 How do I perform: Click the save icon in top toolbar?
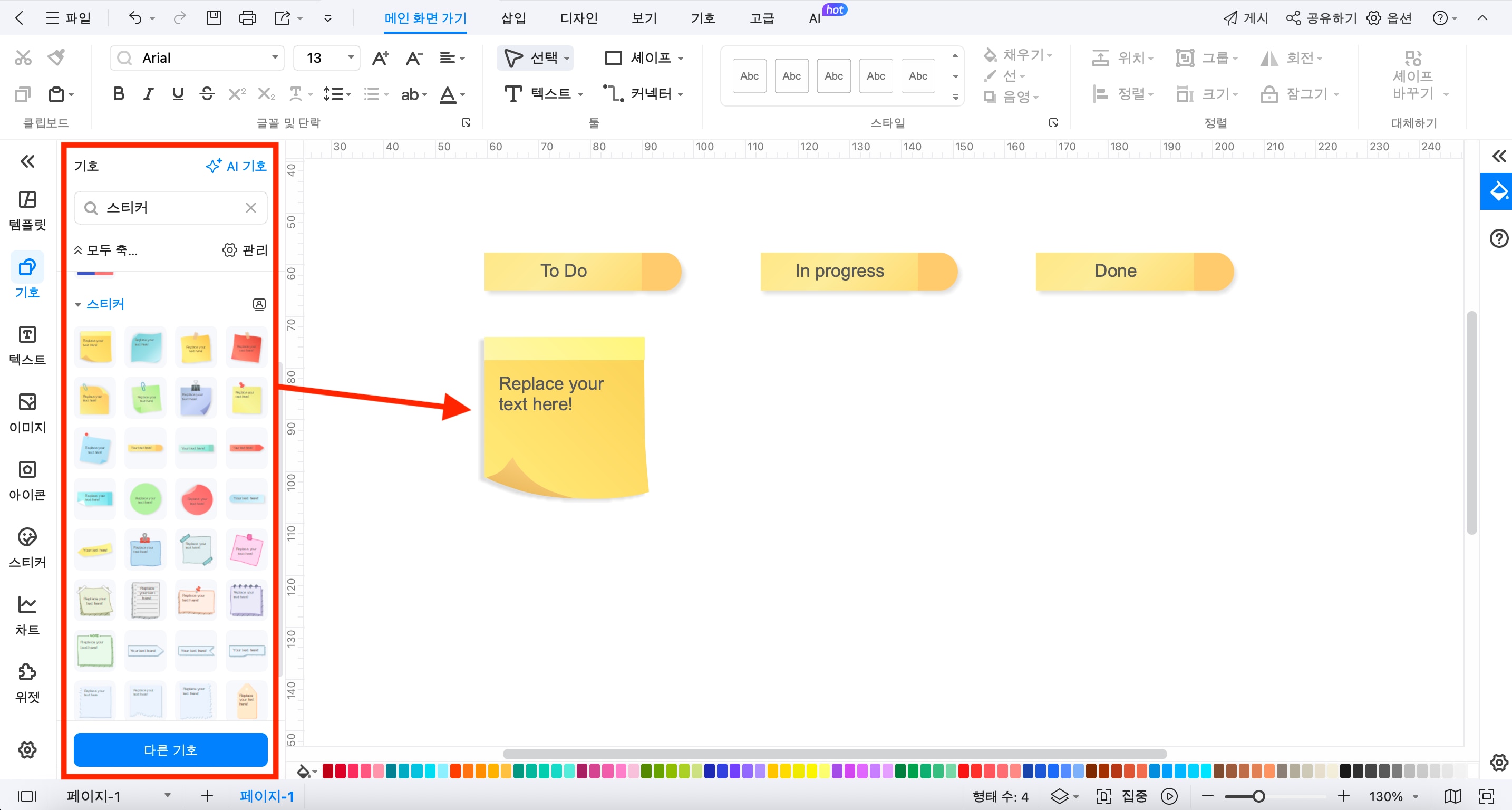click(214, 18)
